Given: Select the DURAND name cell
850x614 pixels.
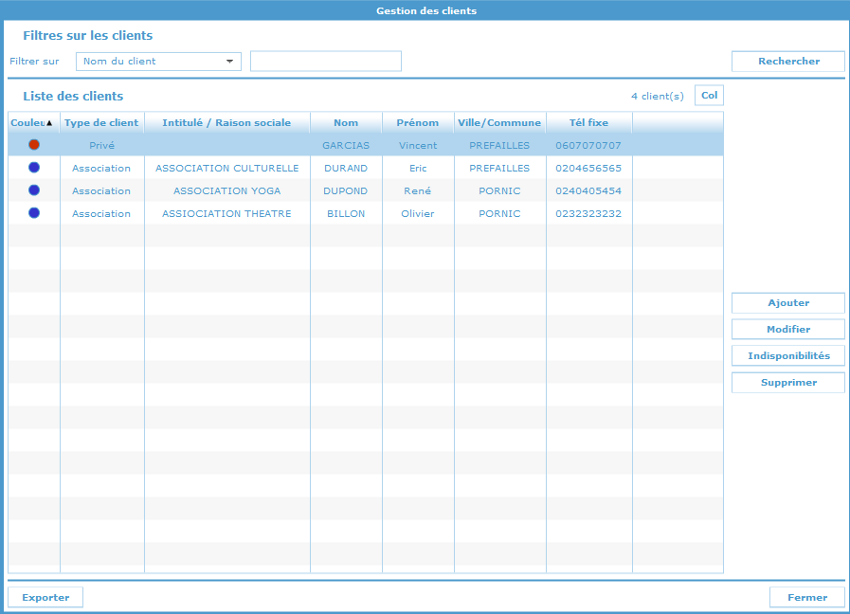Looking at the screenshot, I should pos(346,168).
